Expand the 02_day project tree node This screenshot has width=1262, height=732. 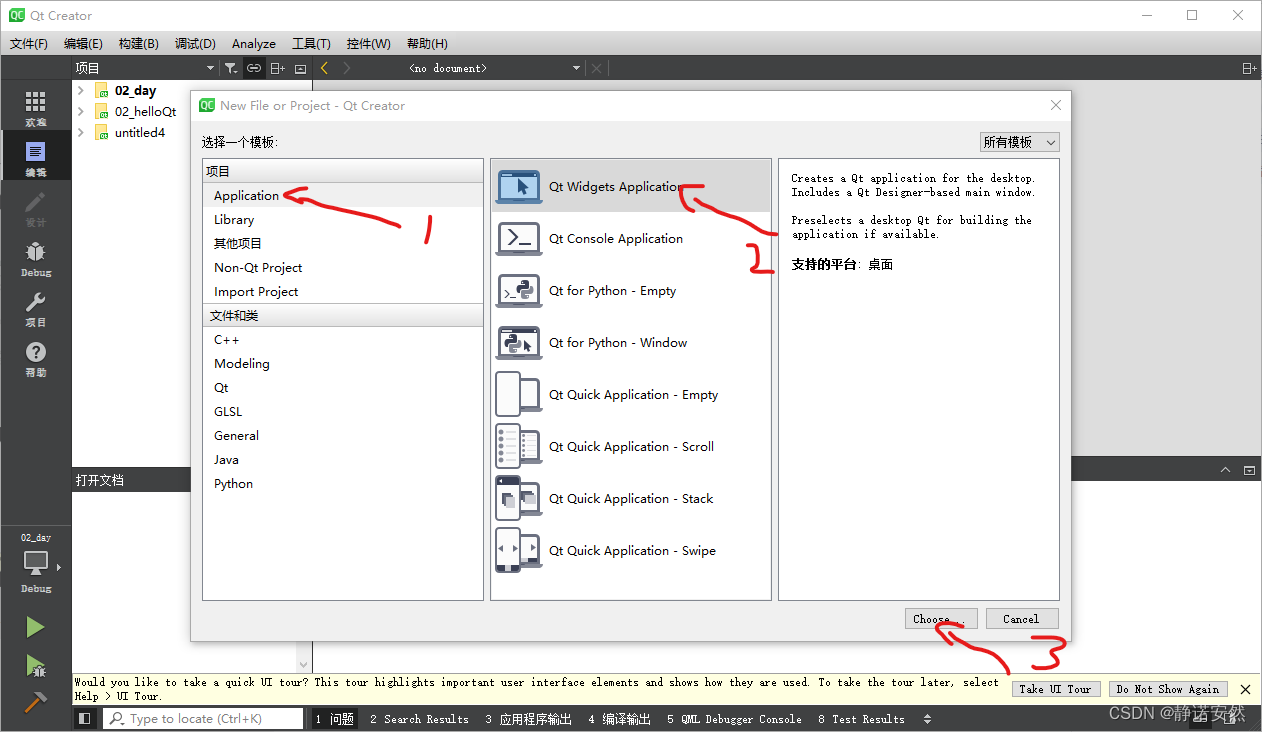pos(81,90)
